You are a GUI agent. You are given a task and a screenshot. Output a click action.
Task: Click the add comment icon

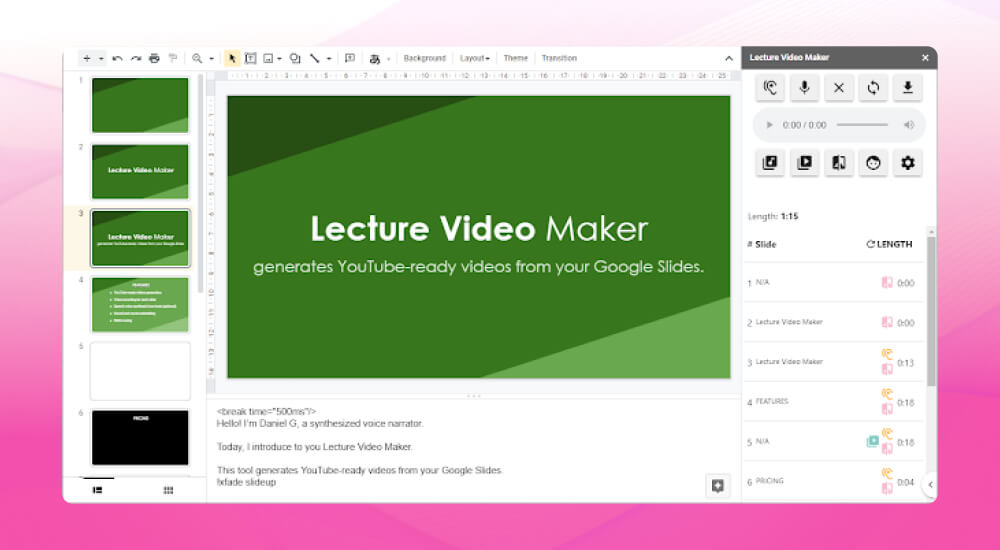tap(349, 58)
